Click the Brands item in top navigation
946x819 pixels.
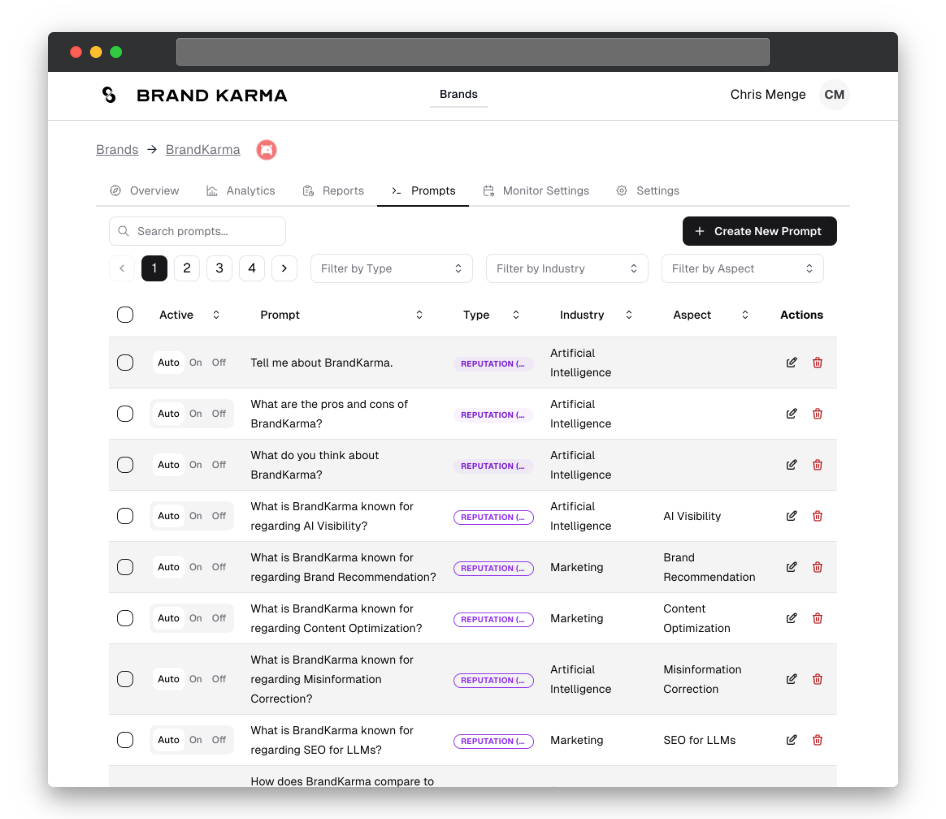[459, 94]
